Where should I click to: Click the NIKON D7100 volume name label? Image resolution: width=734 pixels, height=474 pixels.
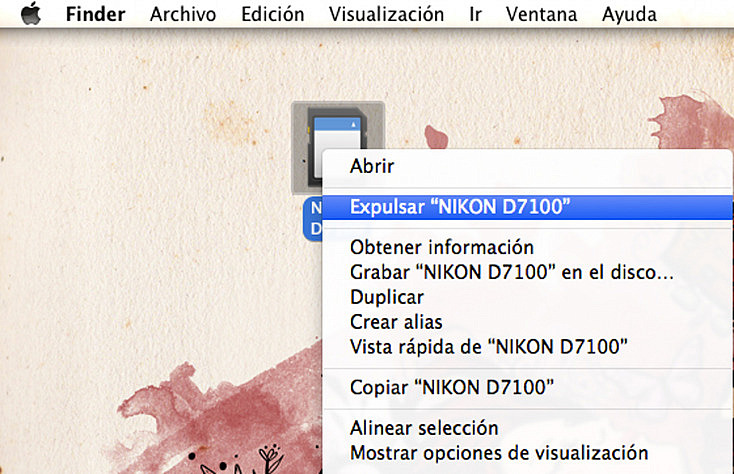(313, 219)
